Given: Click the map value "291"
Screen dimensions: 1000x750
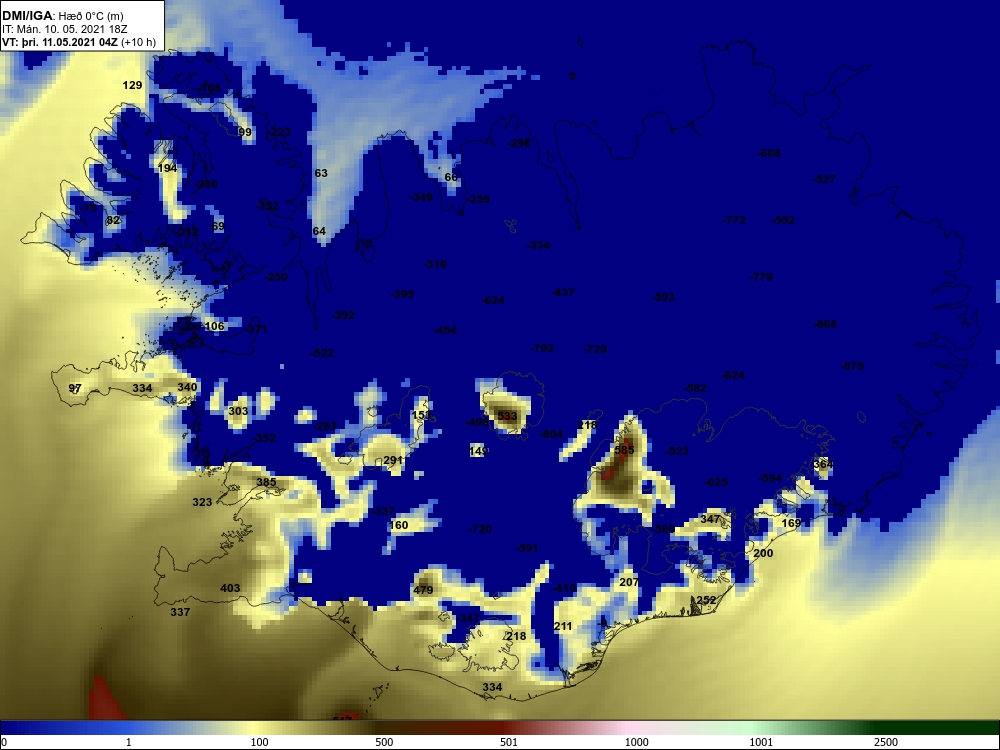Looking at the screenshot, I should [x=393, y=460].
